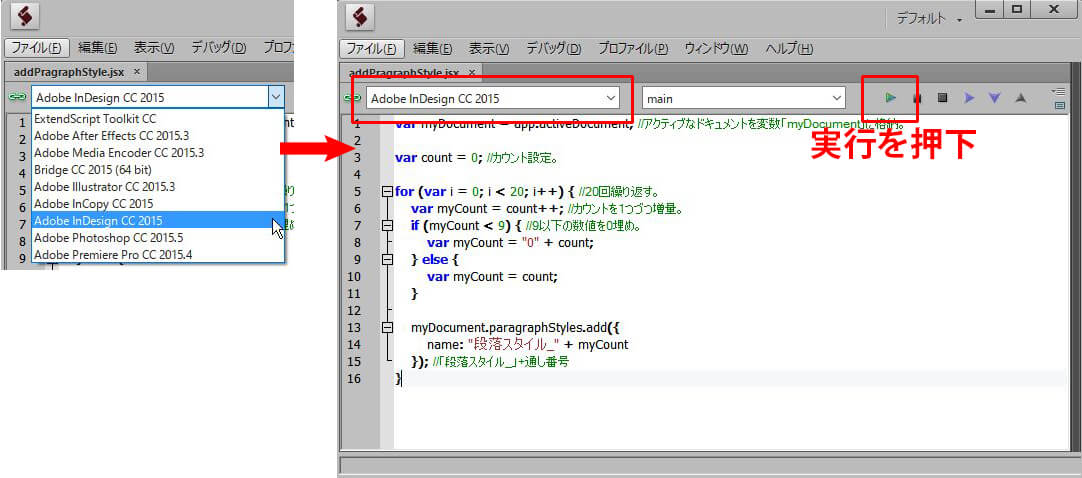Click line number 3 in right editor gutter

point(357,158)
